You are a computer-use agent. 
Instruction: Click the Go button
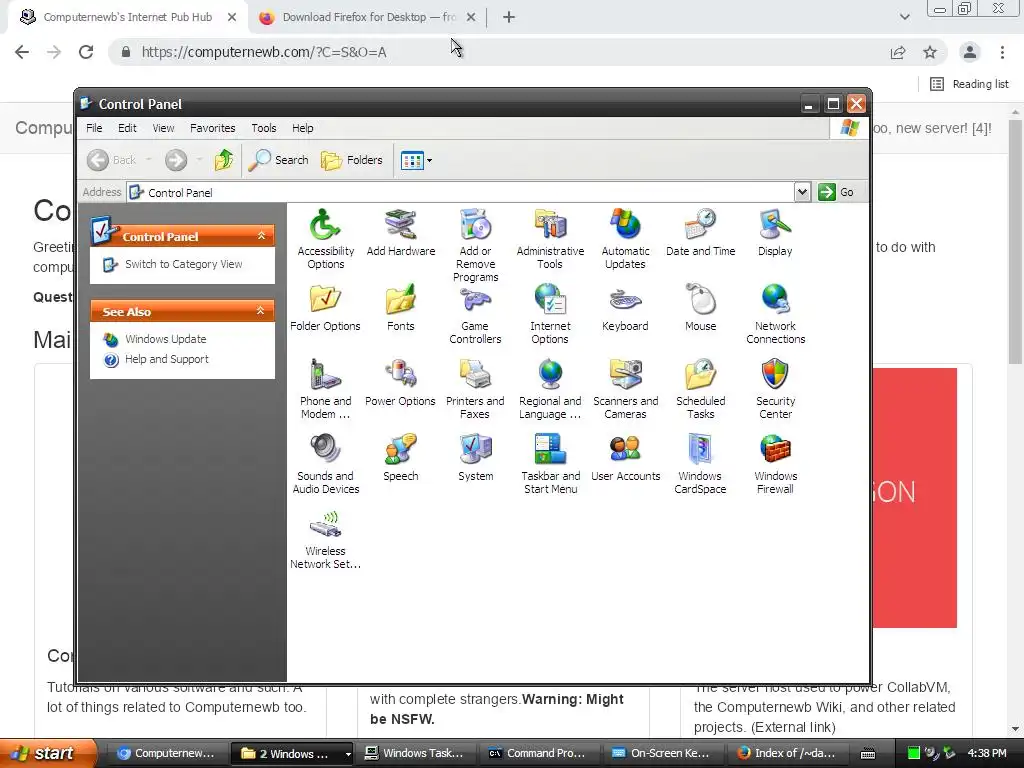pos(837,192)
